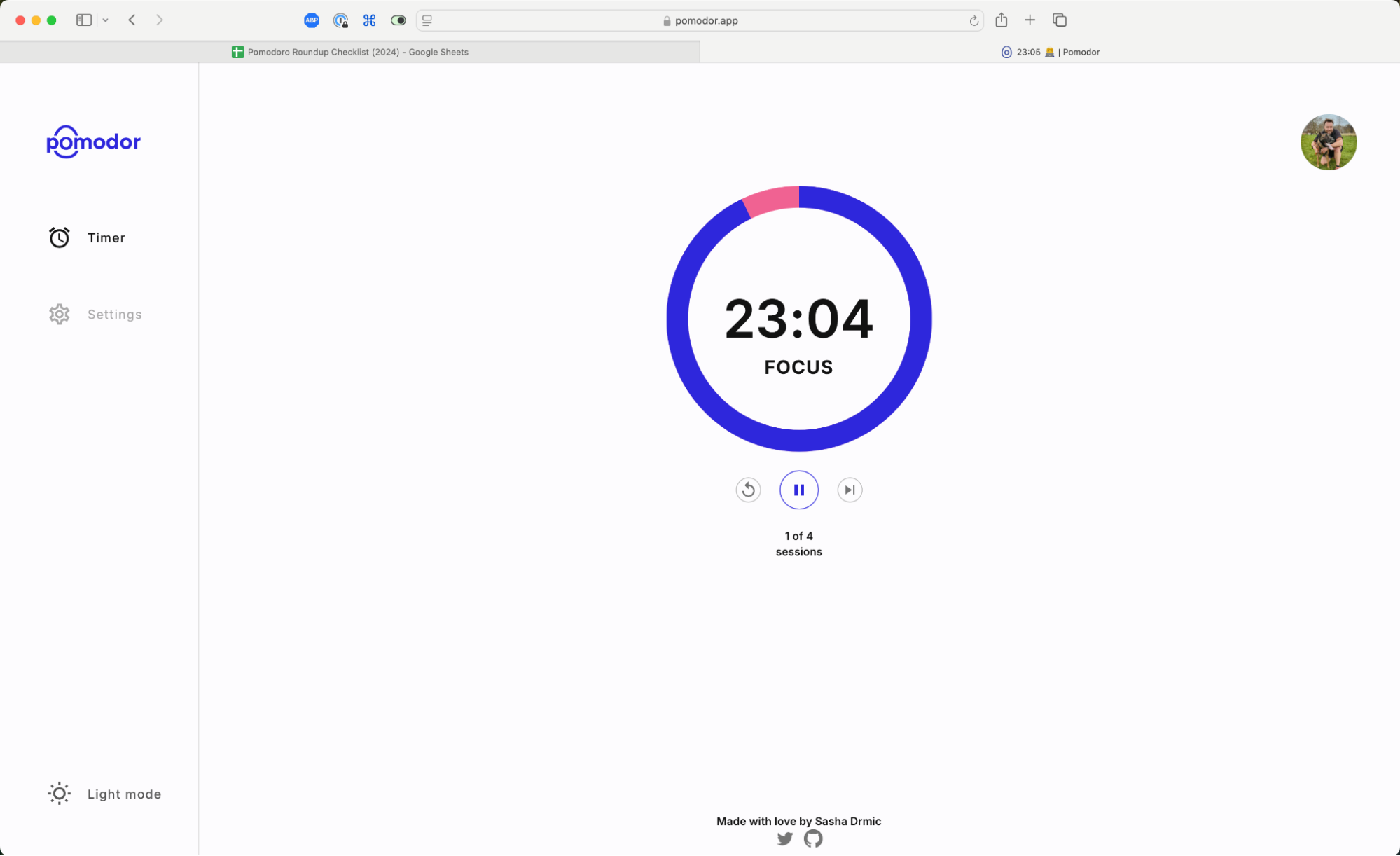Click the FOCUS label under the timer

pos(798,367)
